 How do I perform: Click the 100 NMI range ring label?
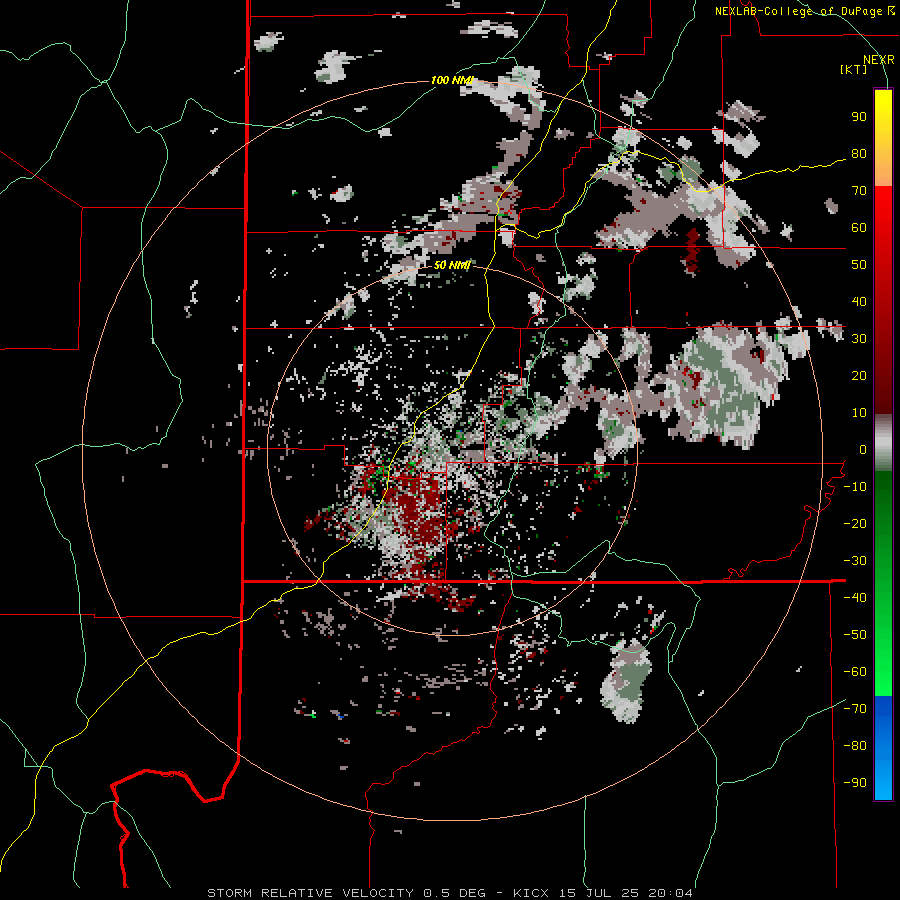point(452,80)
